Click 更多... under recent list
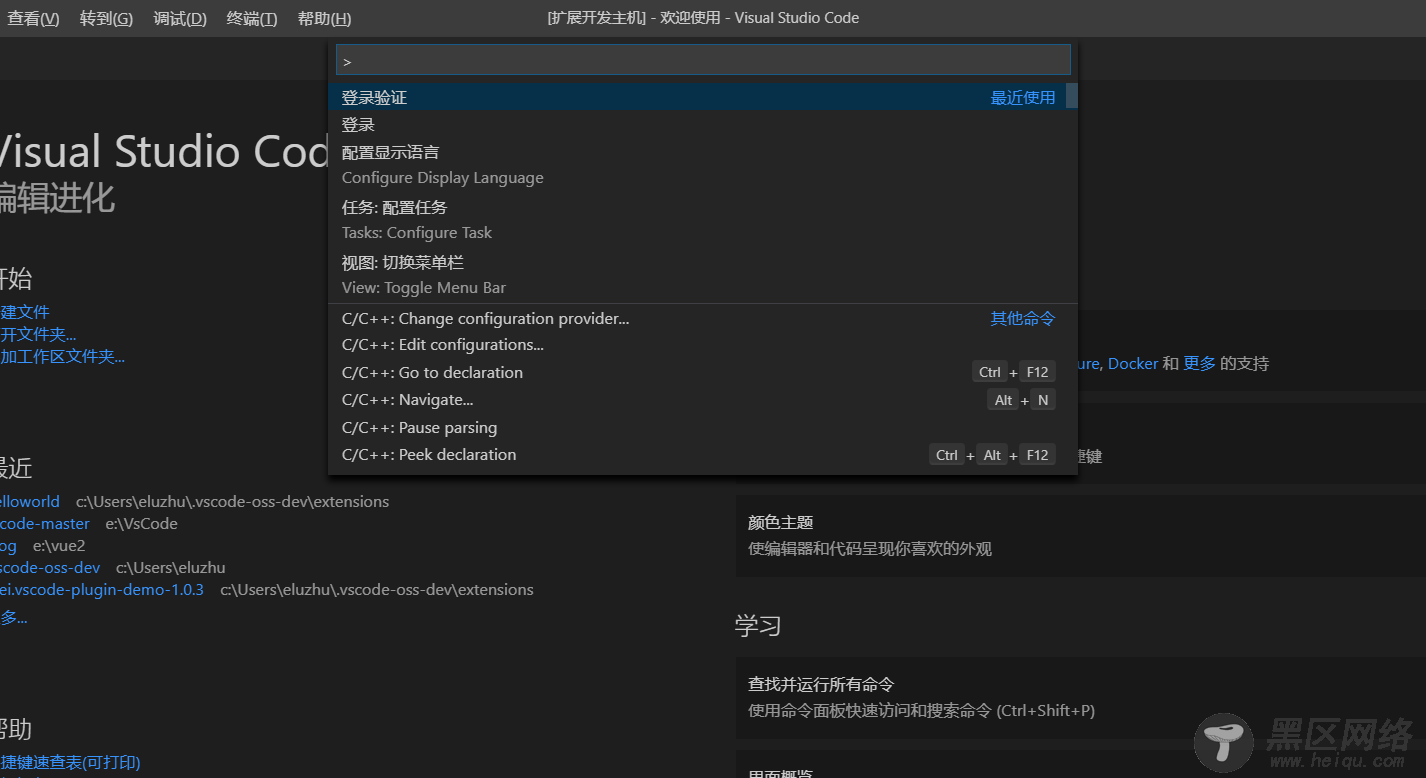This screenshot has height=778, width=1426. pos(14,618)
